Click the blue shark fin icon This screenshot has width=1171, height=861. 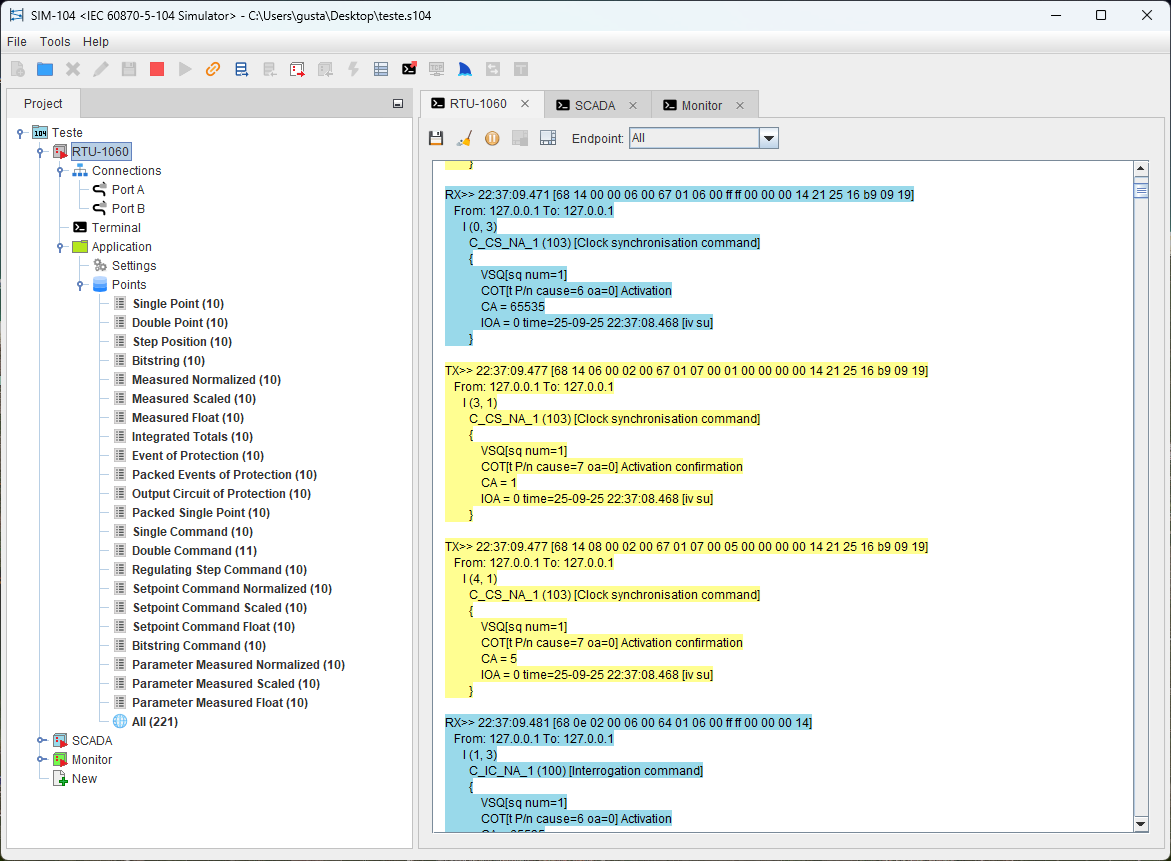click(464, 69)
